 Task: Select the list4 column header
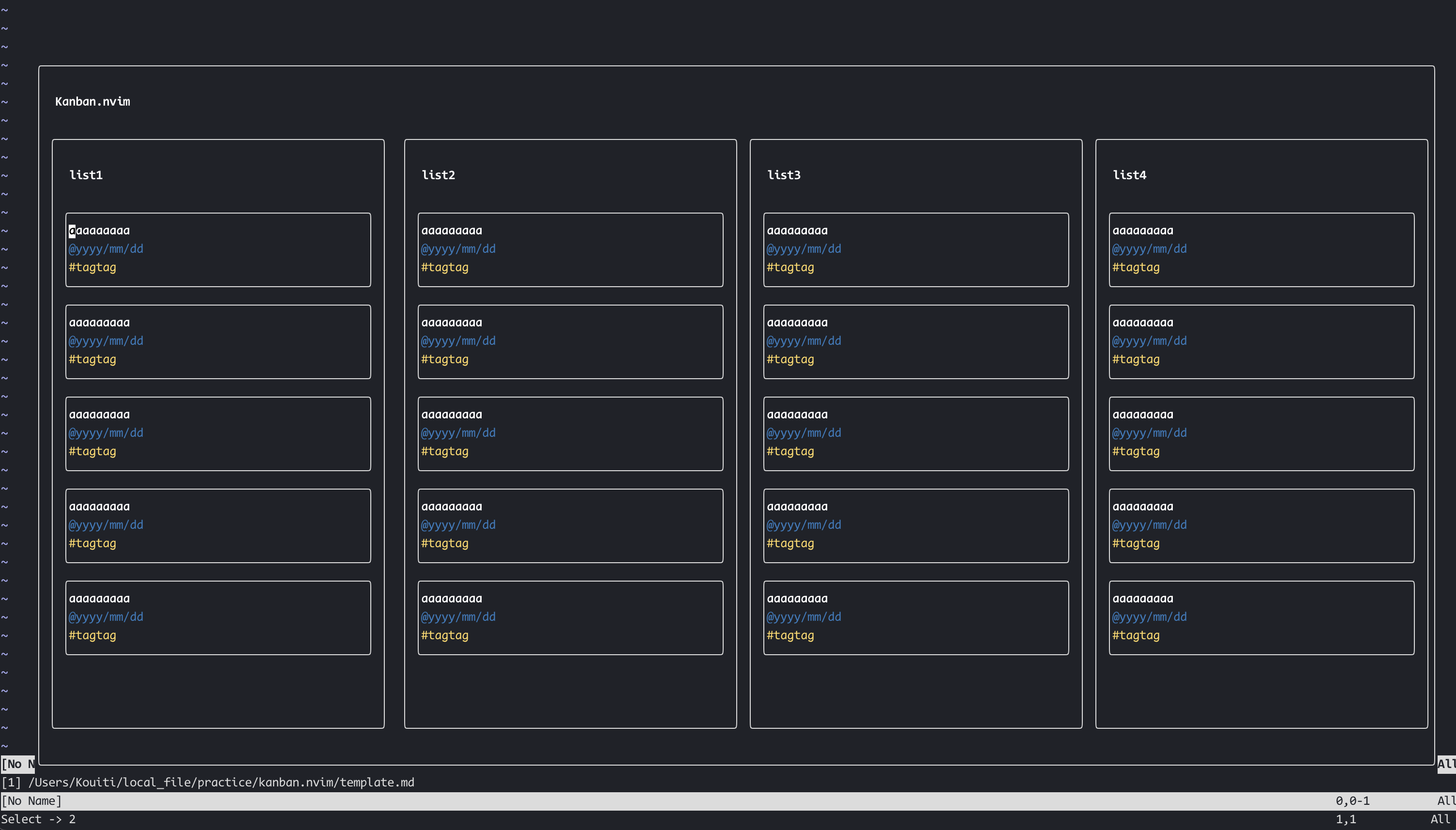[1130, 175]
